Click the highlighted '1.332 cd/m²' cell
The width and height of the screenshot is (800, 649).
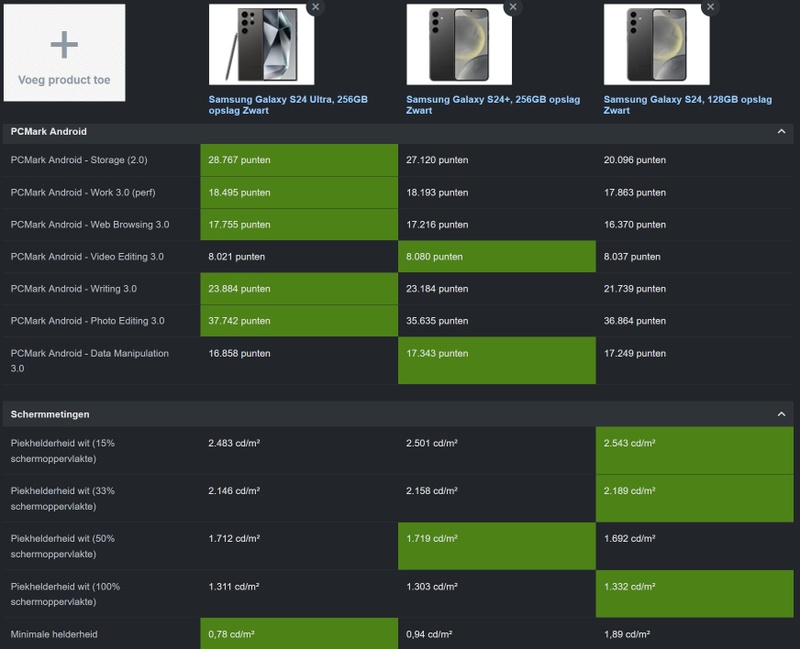[x=694, y=594]
